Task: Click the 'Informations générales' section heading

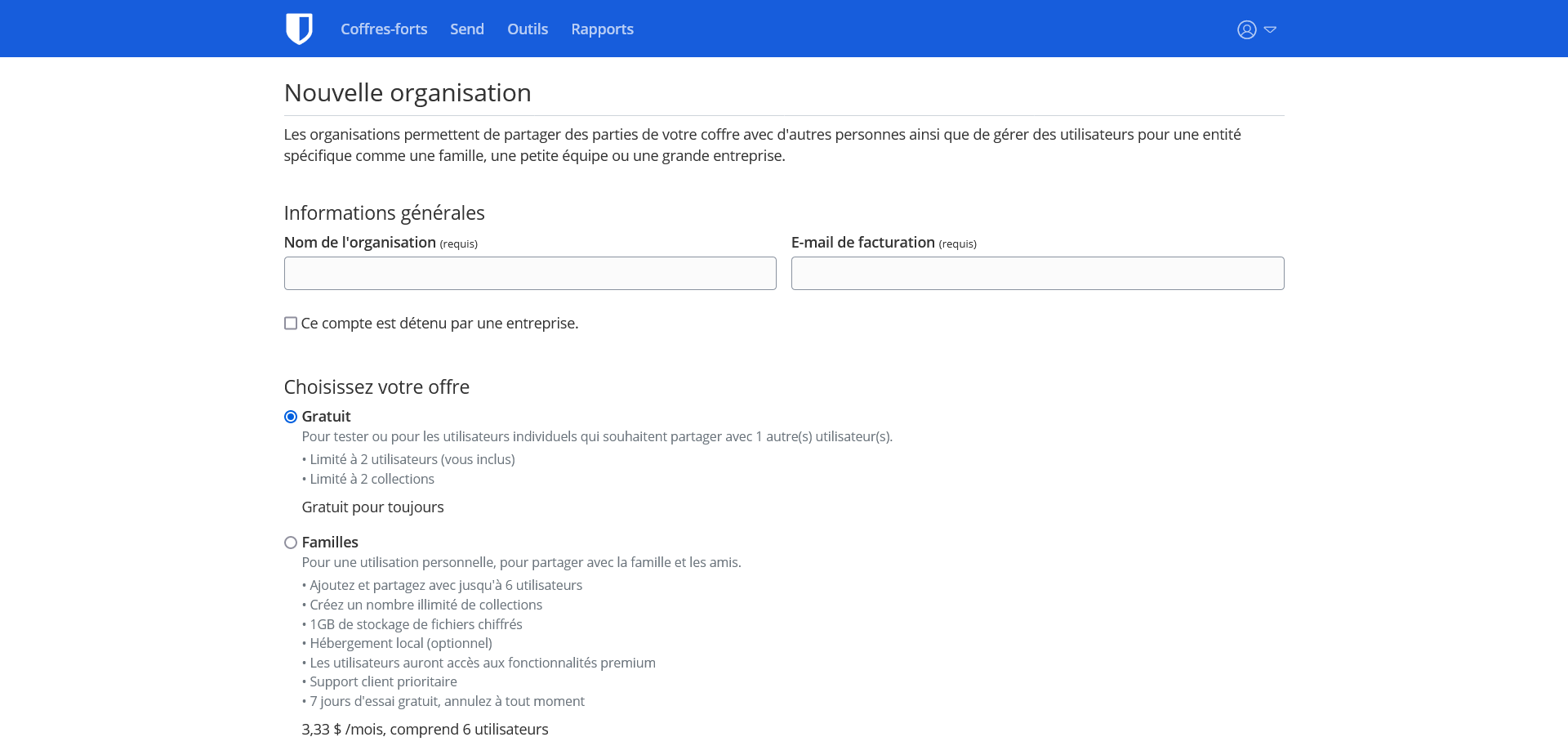Action: pos(384,213)
